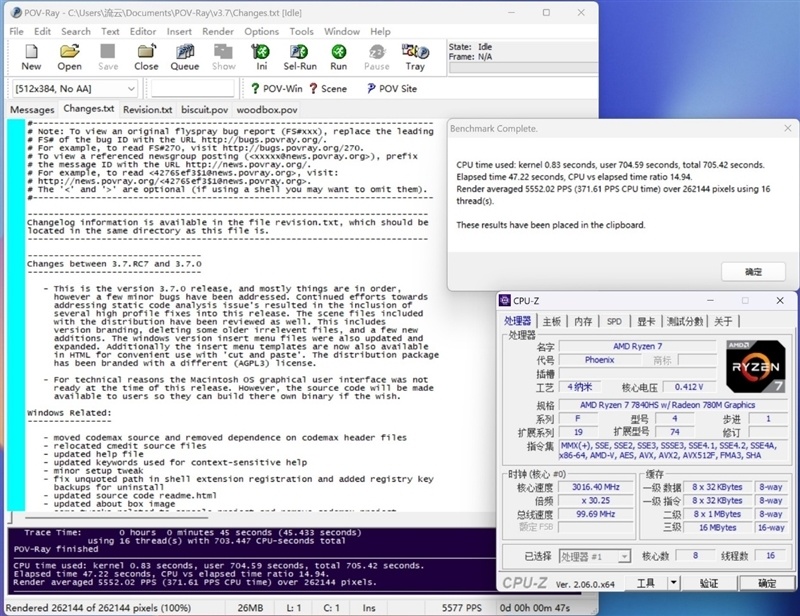Click the 验证 button in CPU-Z

coord(708,583)
